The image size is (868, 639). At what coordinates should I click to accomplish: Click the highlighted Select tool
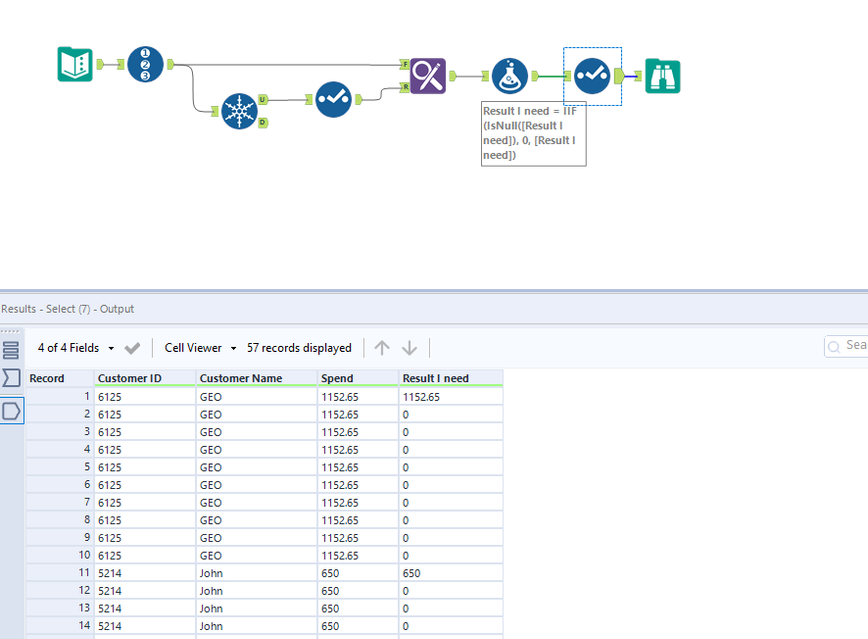coord(592,76)
